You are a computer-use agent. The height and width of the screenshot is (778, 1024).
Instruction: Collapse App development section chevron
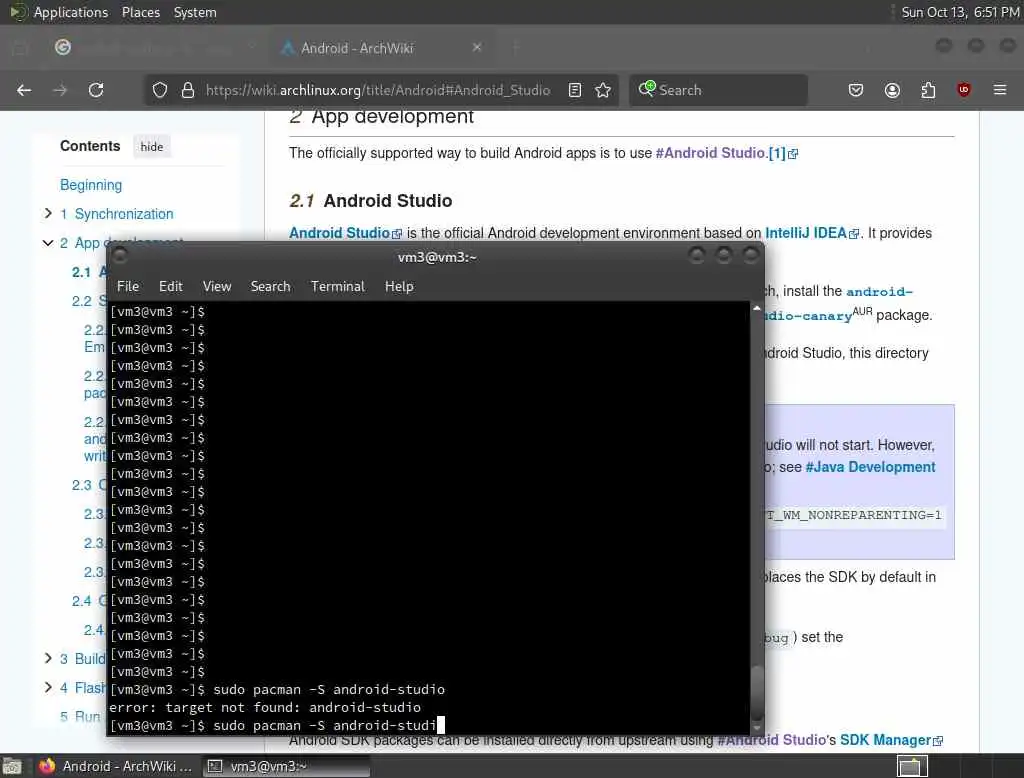(48, 242)
